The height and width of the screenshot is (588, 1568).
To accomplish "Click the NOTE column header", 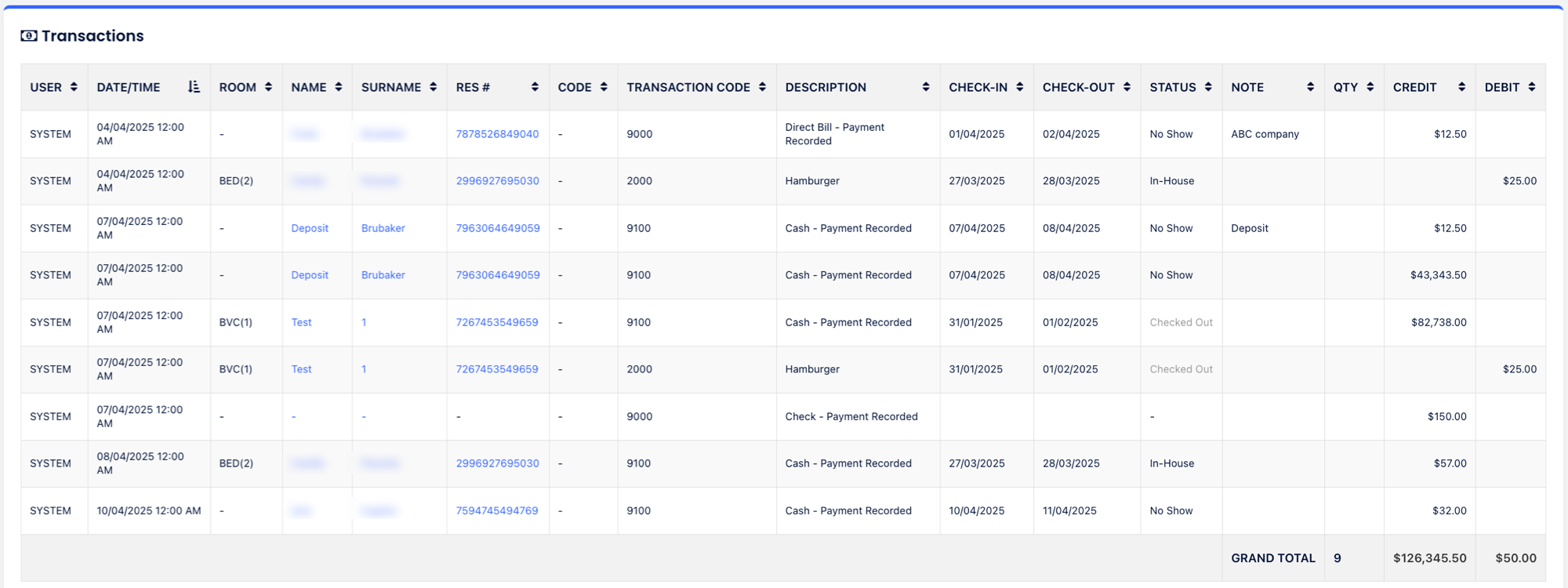I will coord(1247,87).
